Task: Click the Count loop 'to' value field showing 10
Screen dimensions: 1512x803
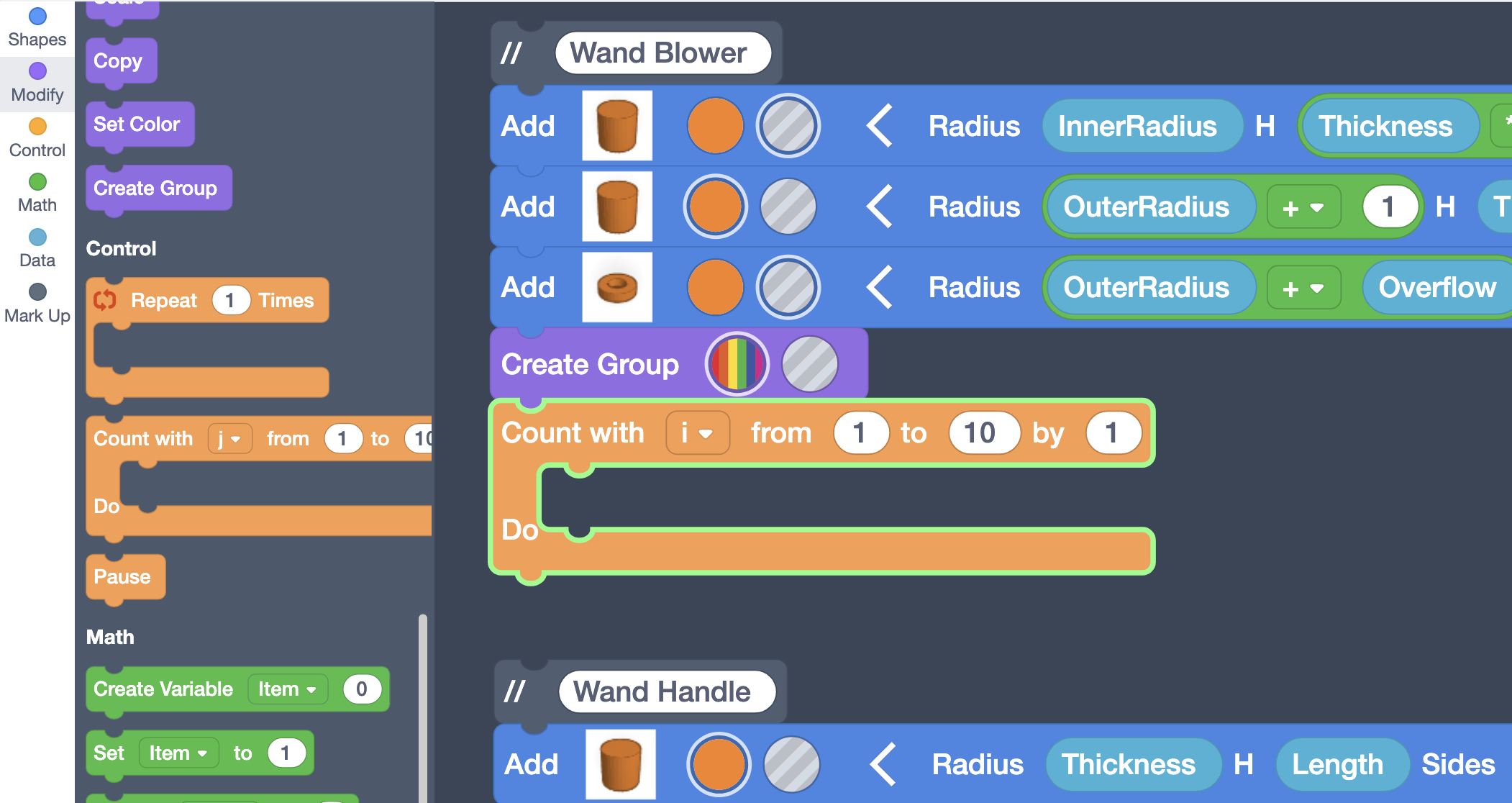Action: (980, 433)
